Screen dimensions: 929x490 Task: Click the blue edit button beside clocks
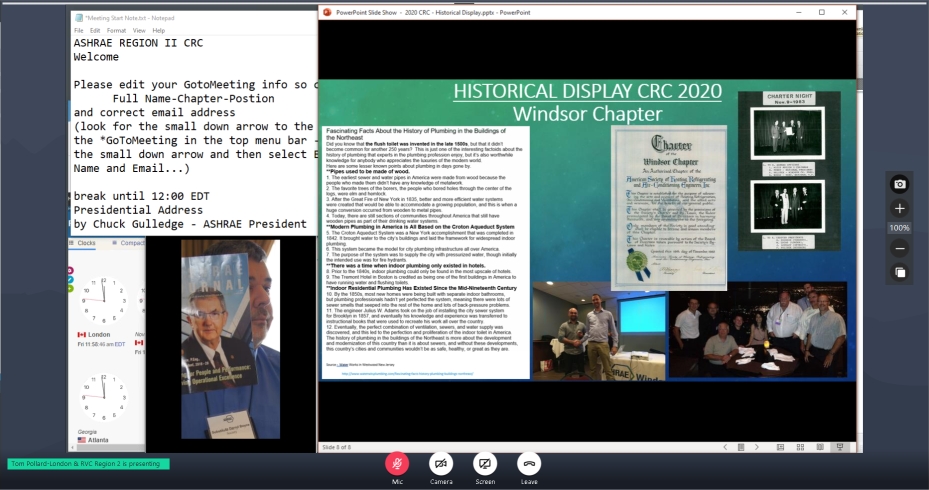pyautogui.click(x=71, y=280)
